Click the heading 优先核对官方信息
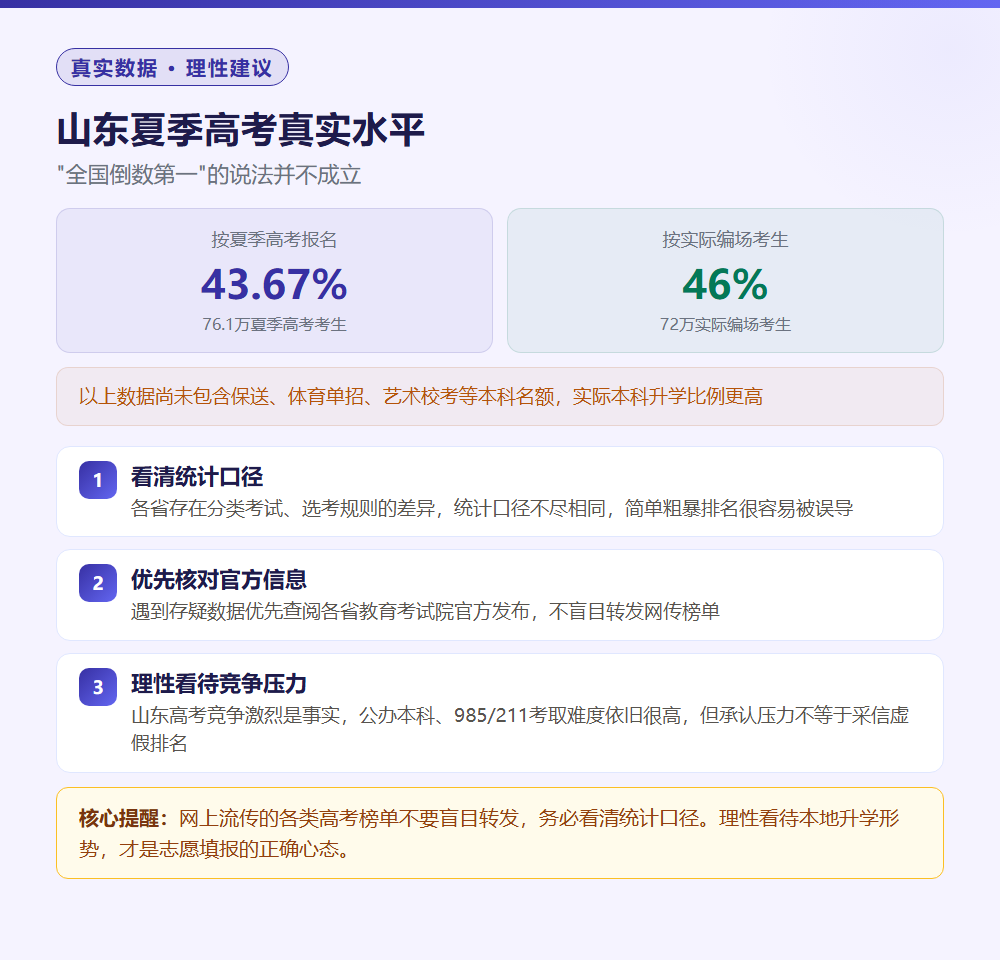This screenshot has width=1000, height=960. (219, 580)
